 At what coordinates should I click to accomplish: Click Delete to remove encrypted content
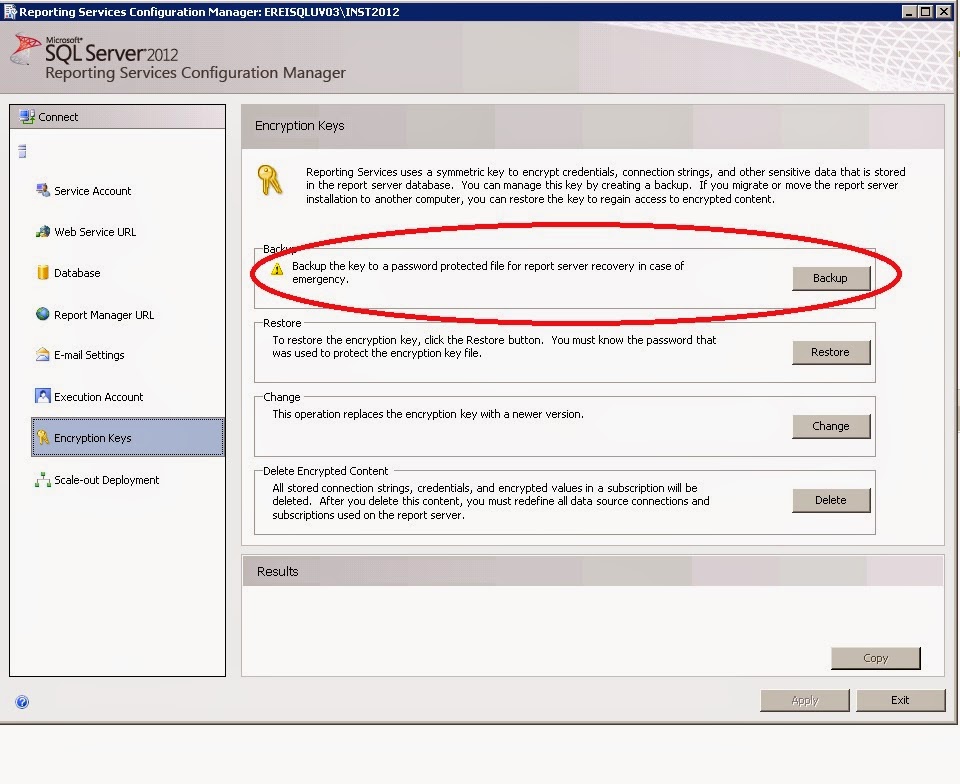tap(831, 500)
